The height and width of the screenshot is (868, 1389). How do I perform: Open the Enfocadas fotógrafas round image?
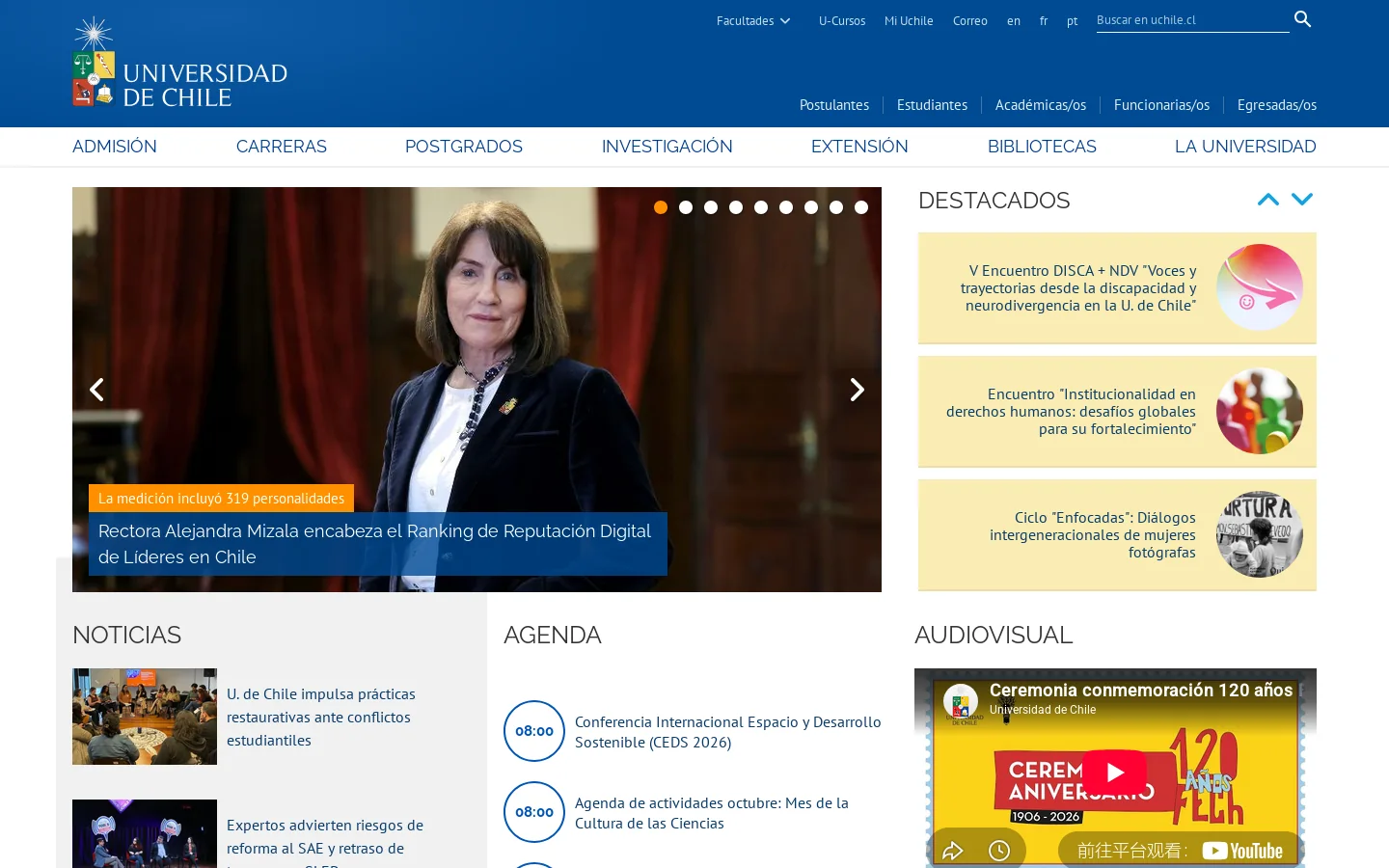pyautogui.click(x=1259, y=534)
